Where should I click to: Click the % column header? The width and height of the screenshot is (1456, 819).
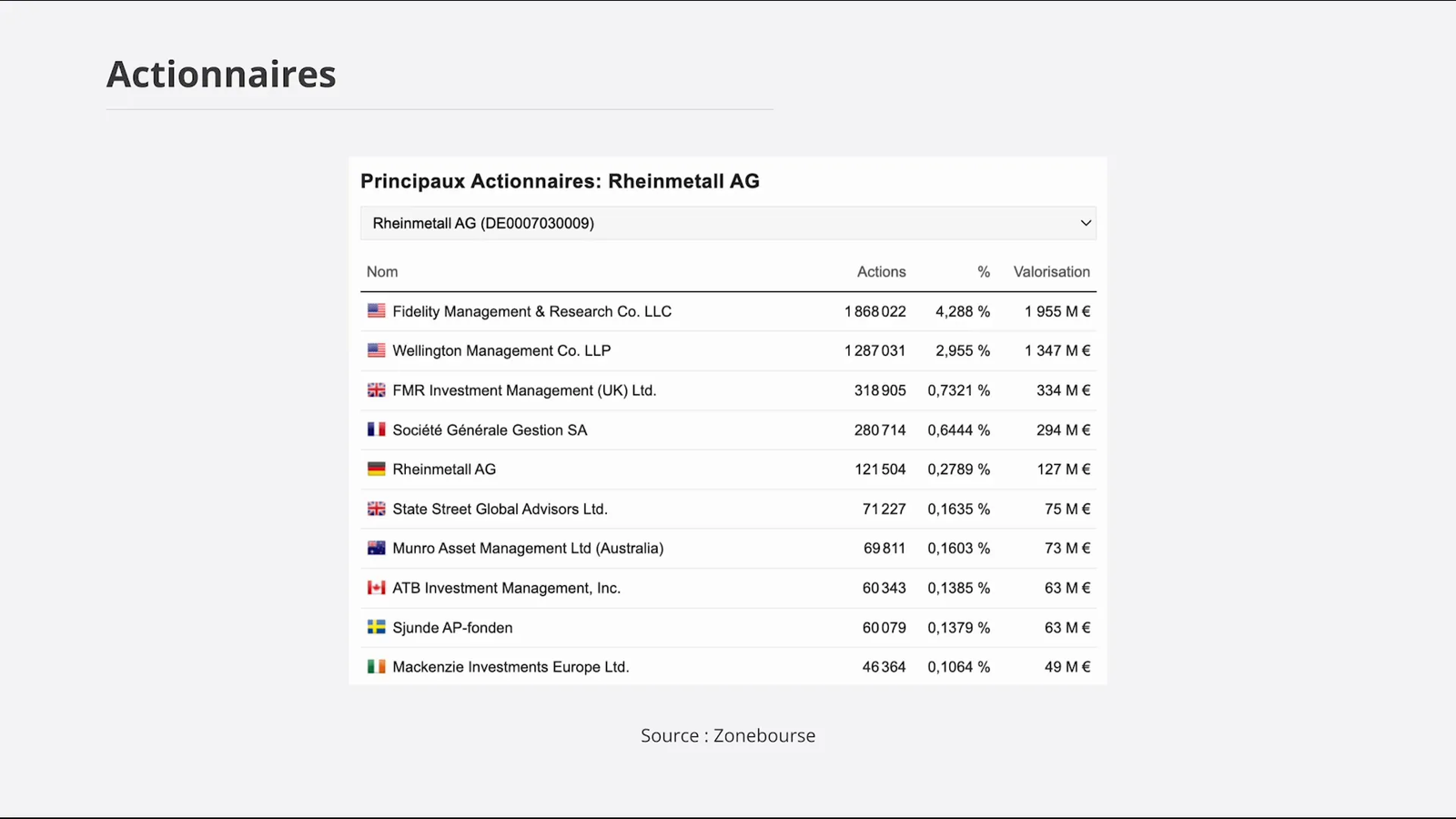coord(984,272)
